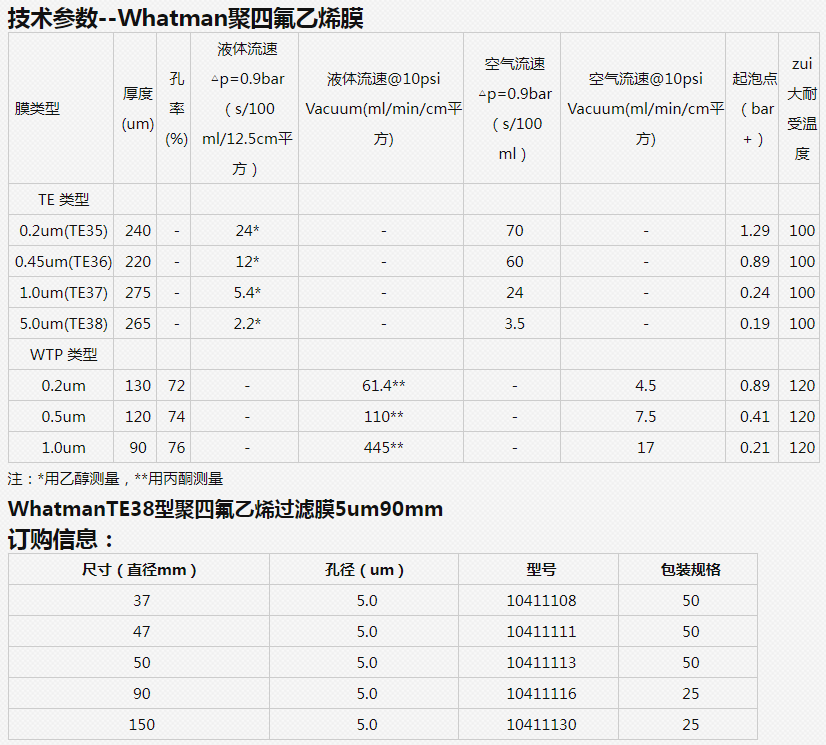This screenshot has height=745, width=826.
Task: Click the "0.45um(TE36)" row label
Action: point(64,262)
